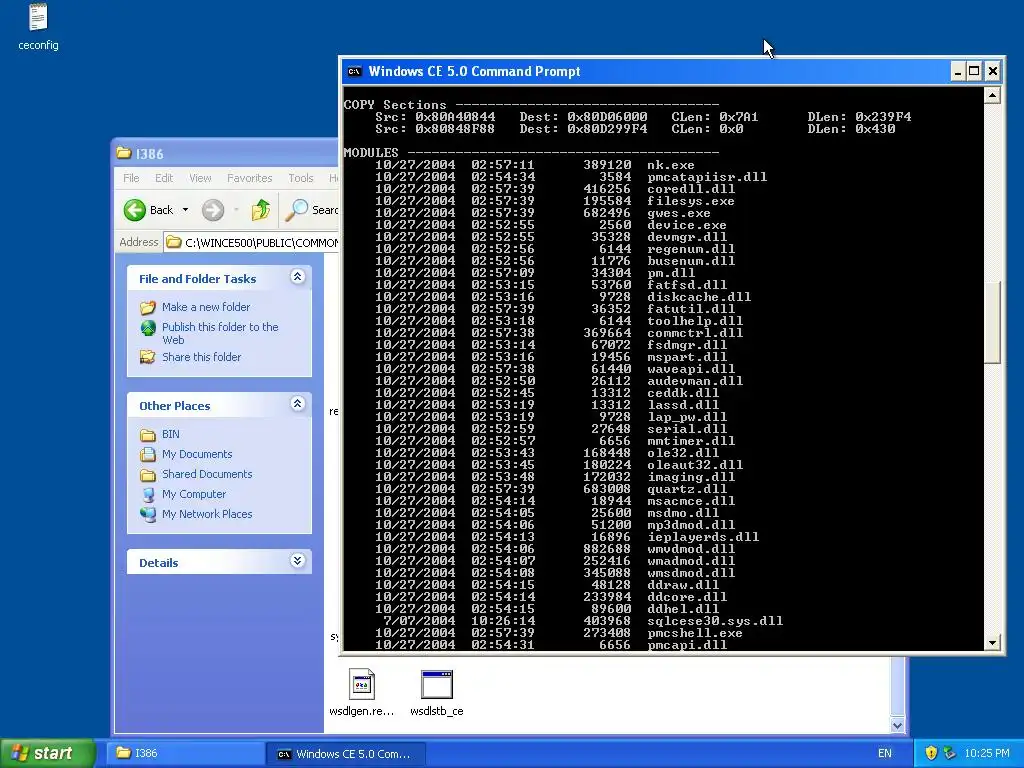Click the I386 folder icon in title bar
The width and height of the screenshot is (1024, 768).
click(123, 153)
